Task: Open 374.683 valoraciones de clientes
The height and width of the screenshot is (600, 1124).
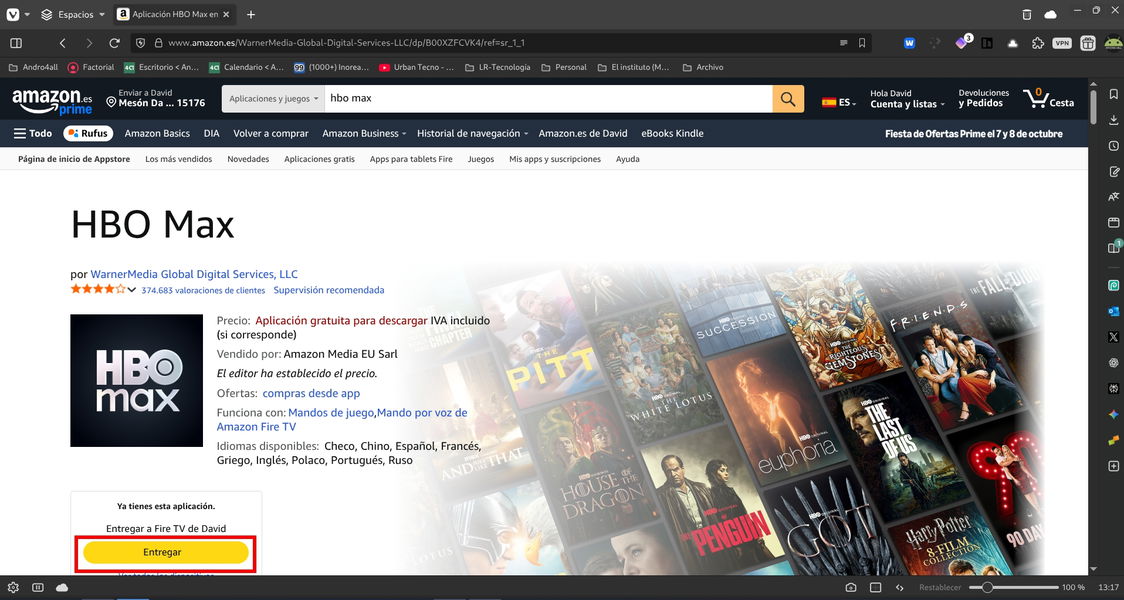Action: pyautogui.click(x=203, y=290)
